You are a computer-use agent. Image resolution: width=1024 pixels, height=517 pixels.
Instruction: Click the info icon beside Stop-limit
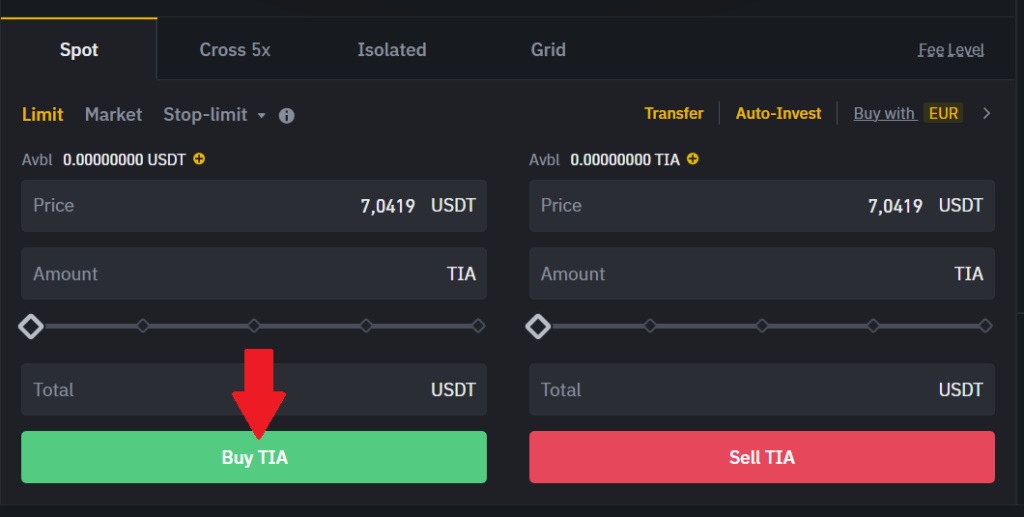pos(287,115)
